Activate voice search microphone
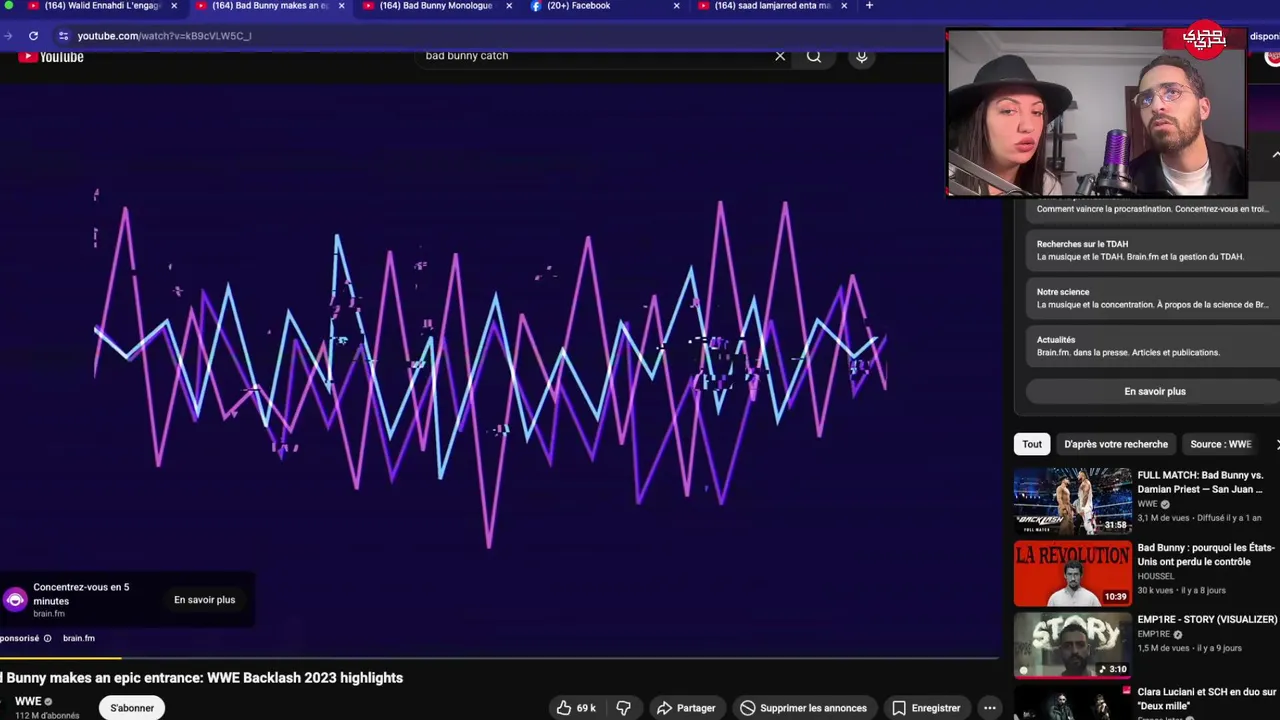1280x720 pixels. tap(861, 56)
